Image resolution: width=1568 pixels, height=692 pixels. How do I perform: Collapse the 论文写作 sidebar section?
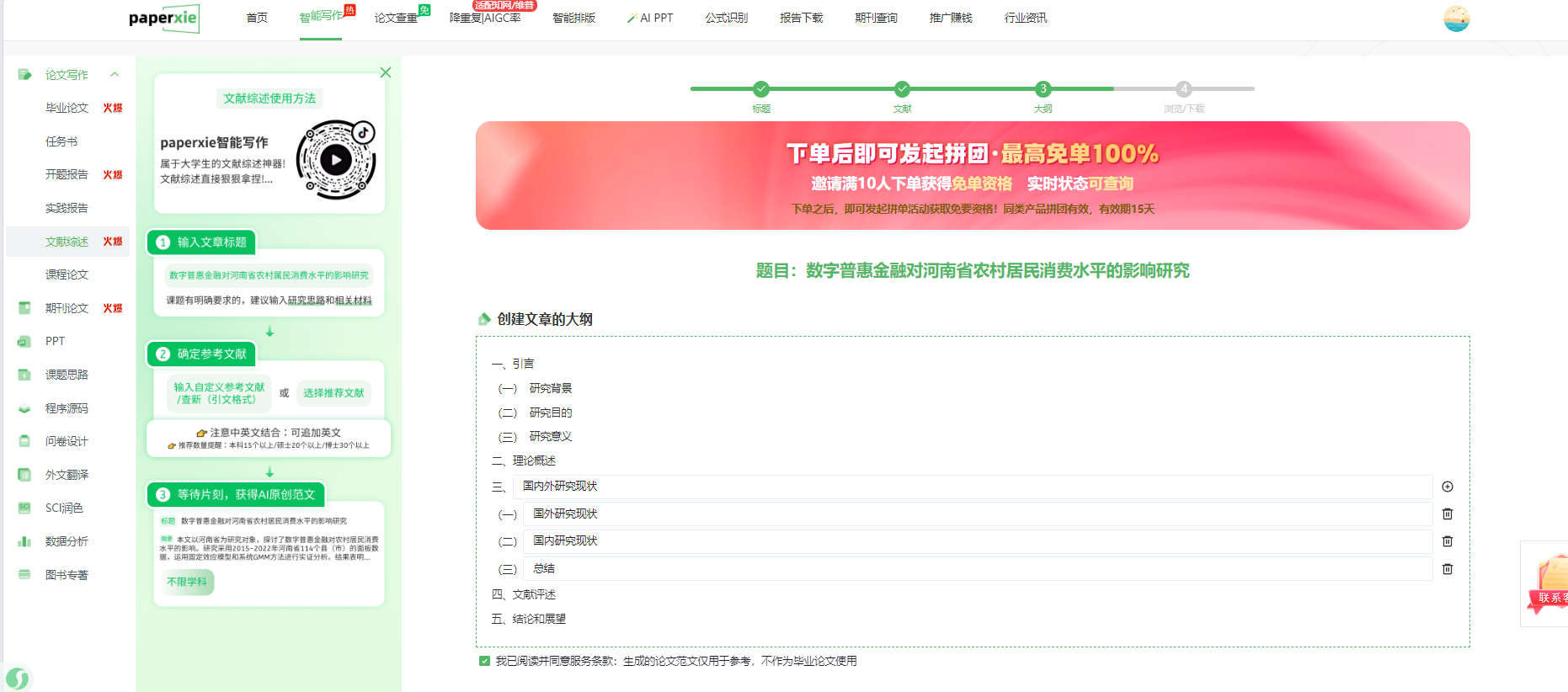115,75
